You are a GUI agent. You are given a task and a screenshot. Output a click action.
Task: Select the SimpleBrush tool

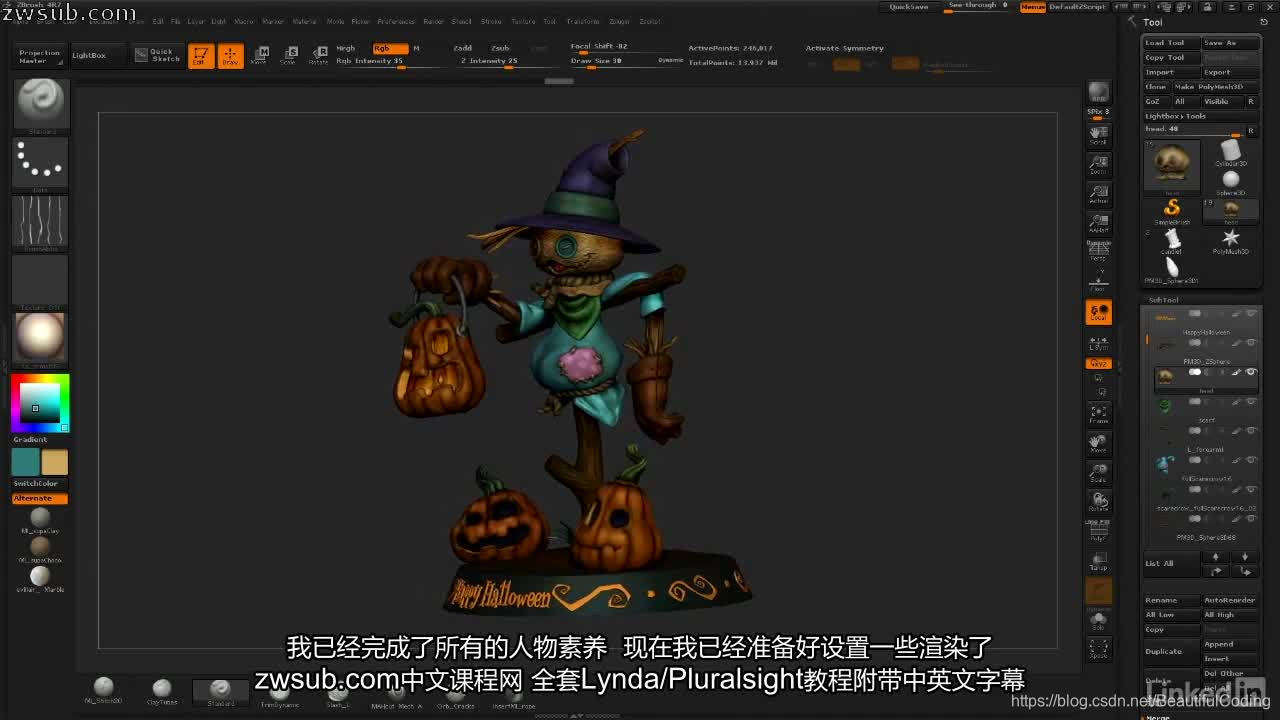click(1172, 211)
